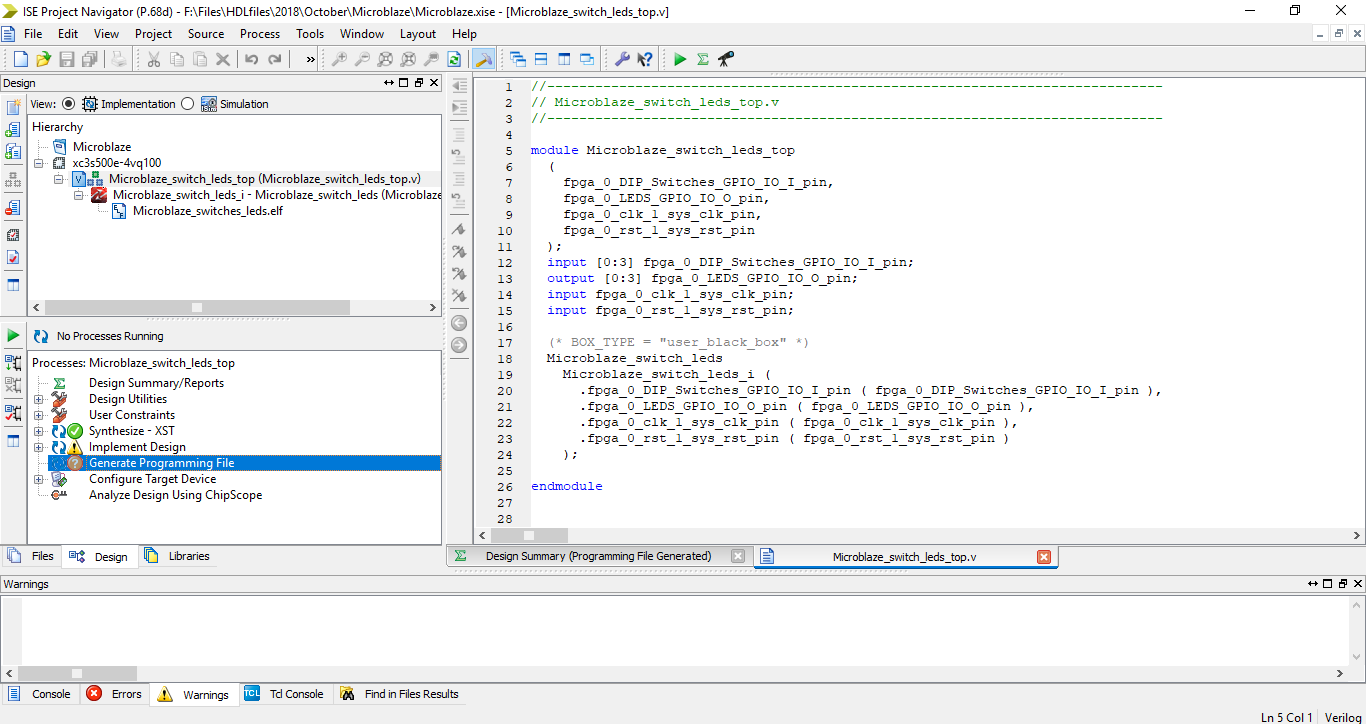Switch to the Design Summary editor tab
The image size is (1366, 724).
point(598,556)
